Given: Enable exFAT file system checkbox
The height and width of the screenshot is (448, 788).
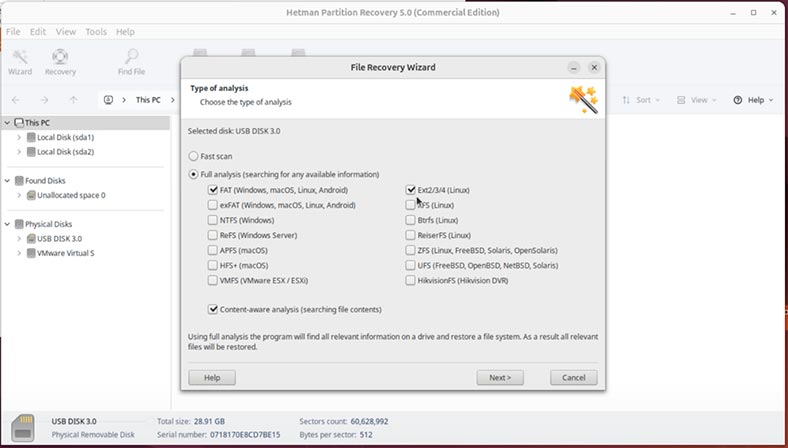Looking at the screenshot, I should point(213,205).
